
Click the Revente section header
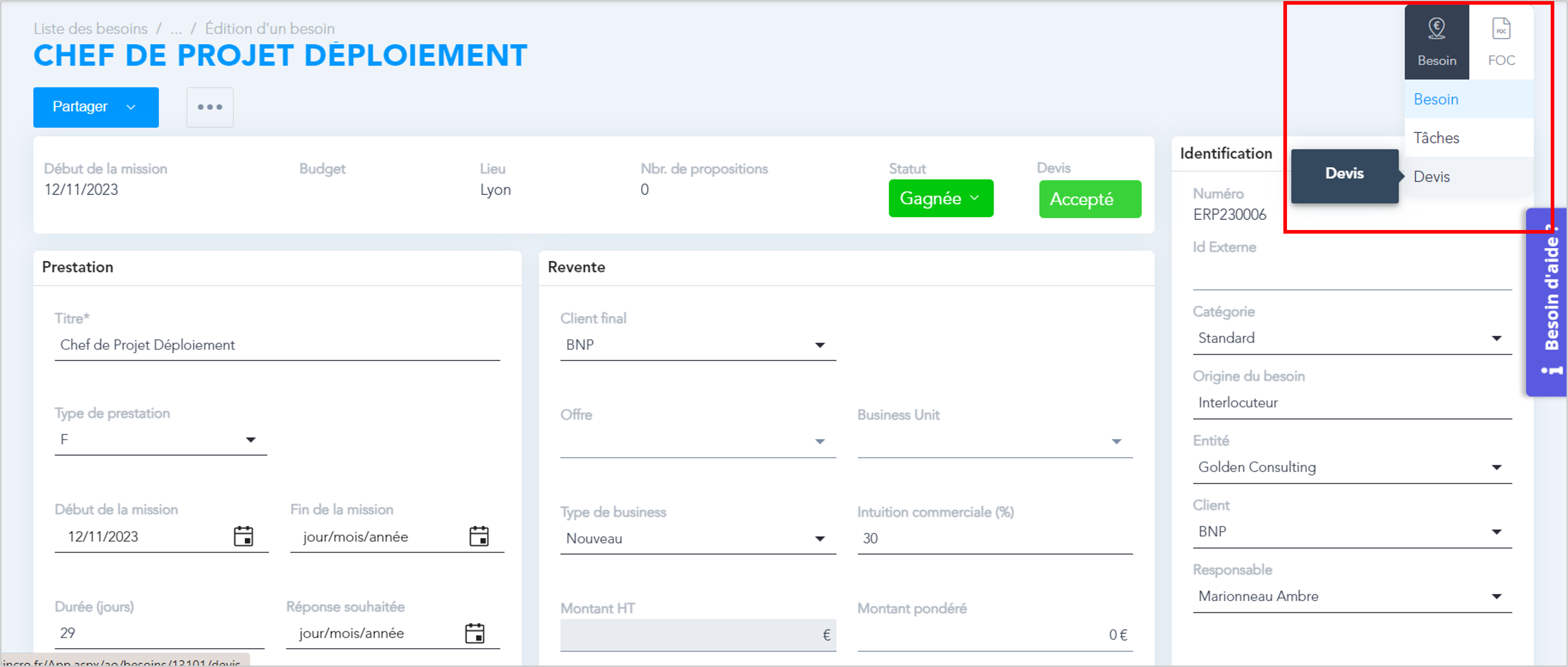576,268
